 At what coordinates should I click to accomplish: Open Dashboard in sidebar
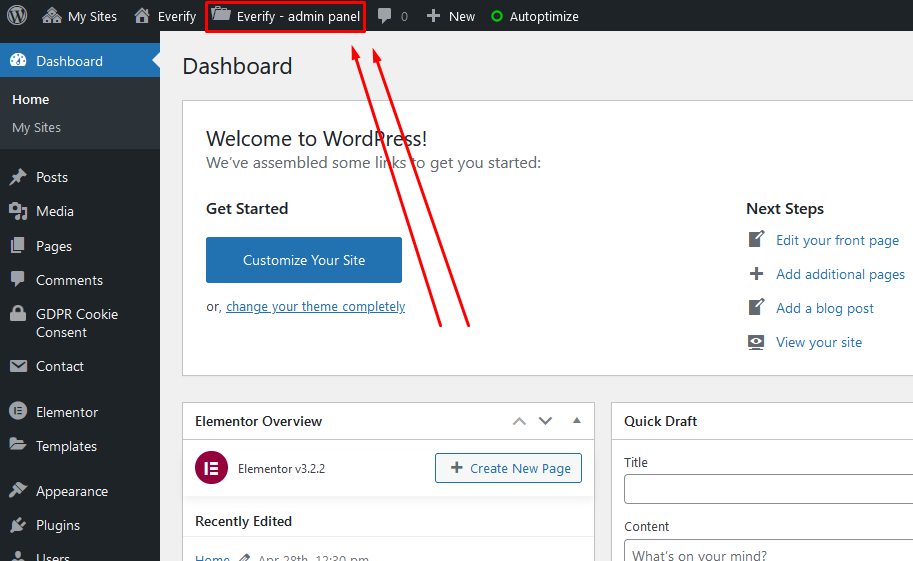(80, 61)
